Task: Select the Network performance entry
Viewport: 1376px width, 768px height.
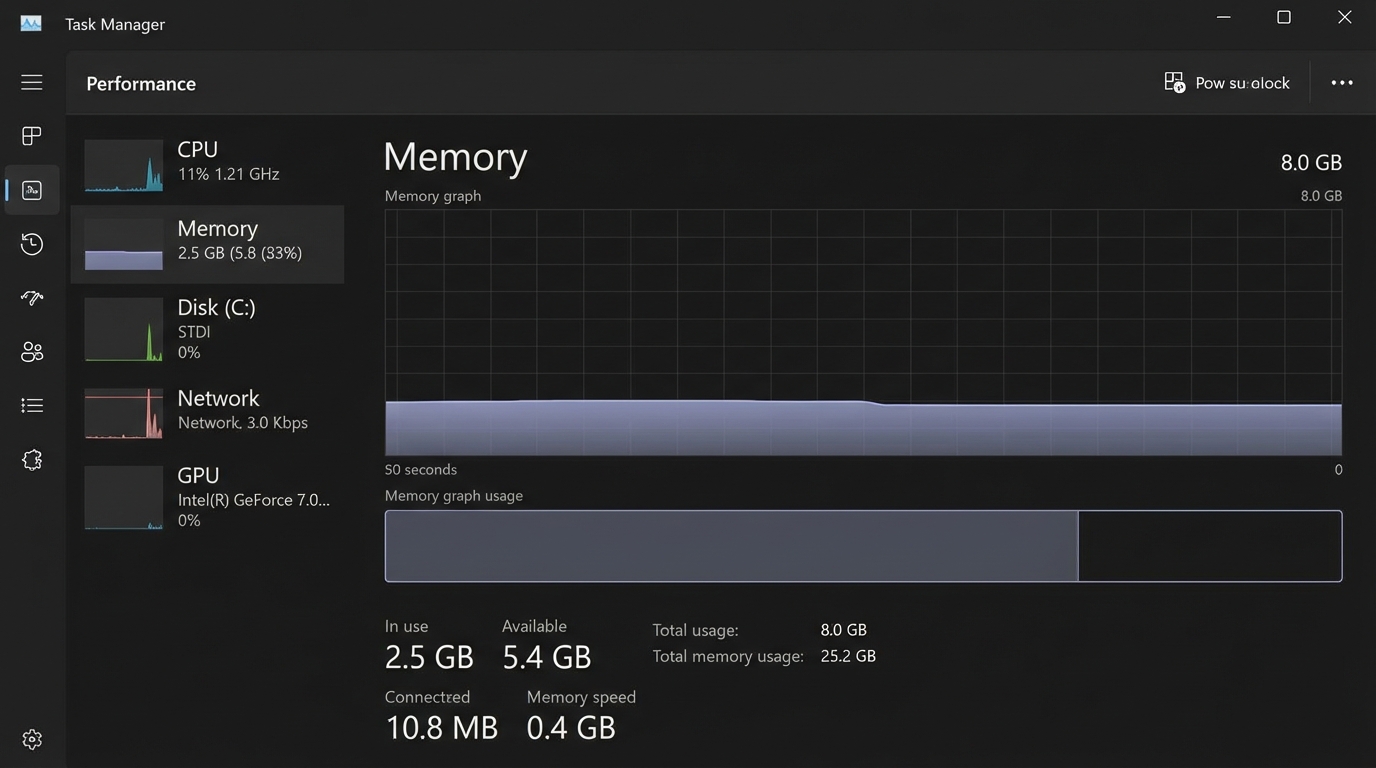Action: 205,409
